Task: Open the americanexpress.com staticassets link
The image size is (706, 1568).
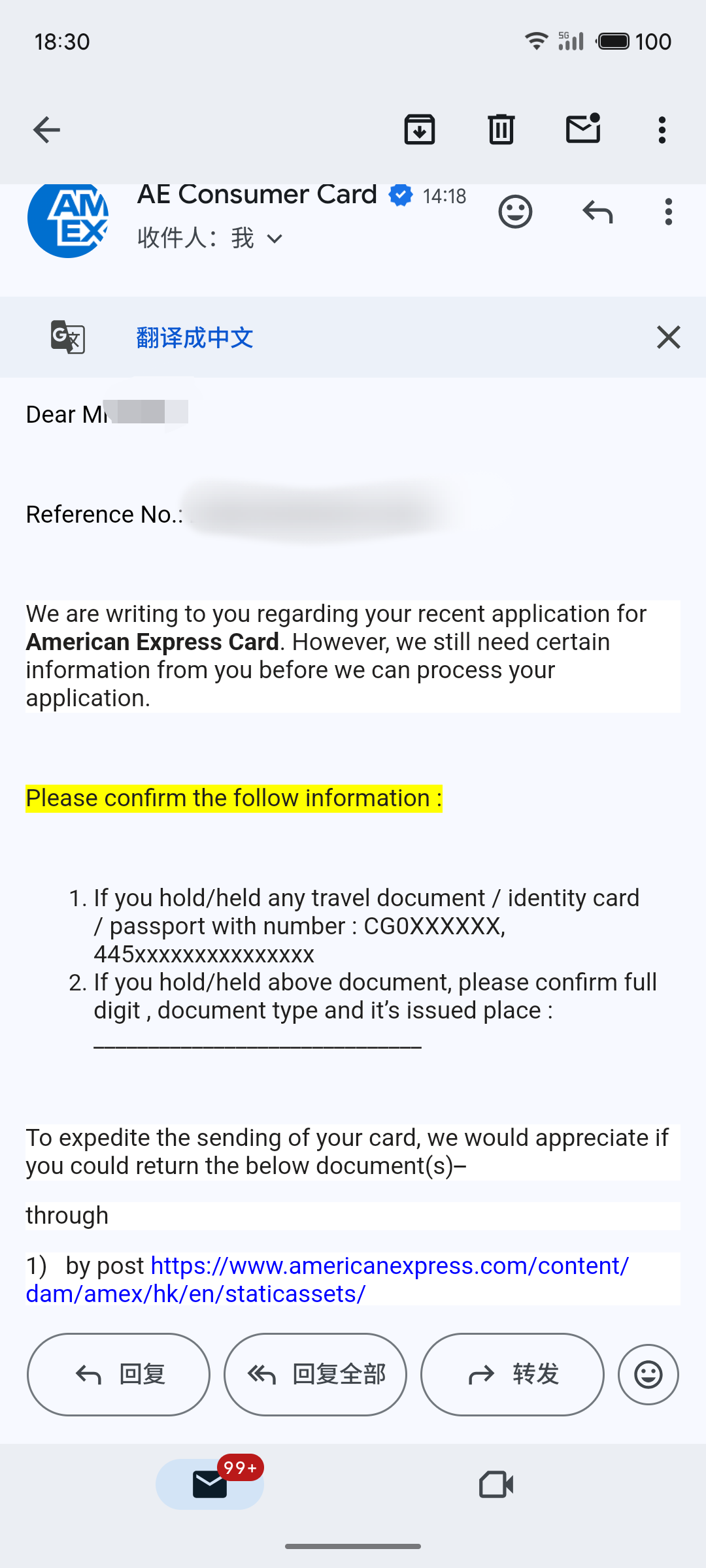Action: (x=328, y=1279)
